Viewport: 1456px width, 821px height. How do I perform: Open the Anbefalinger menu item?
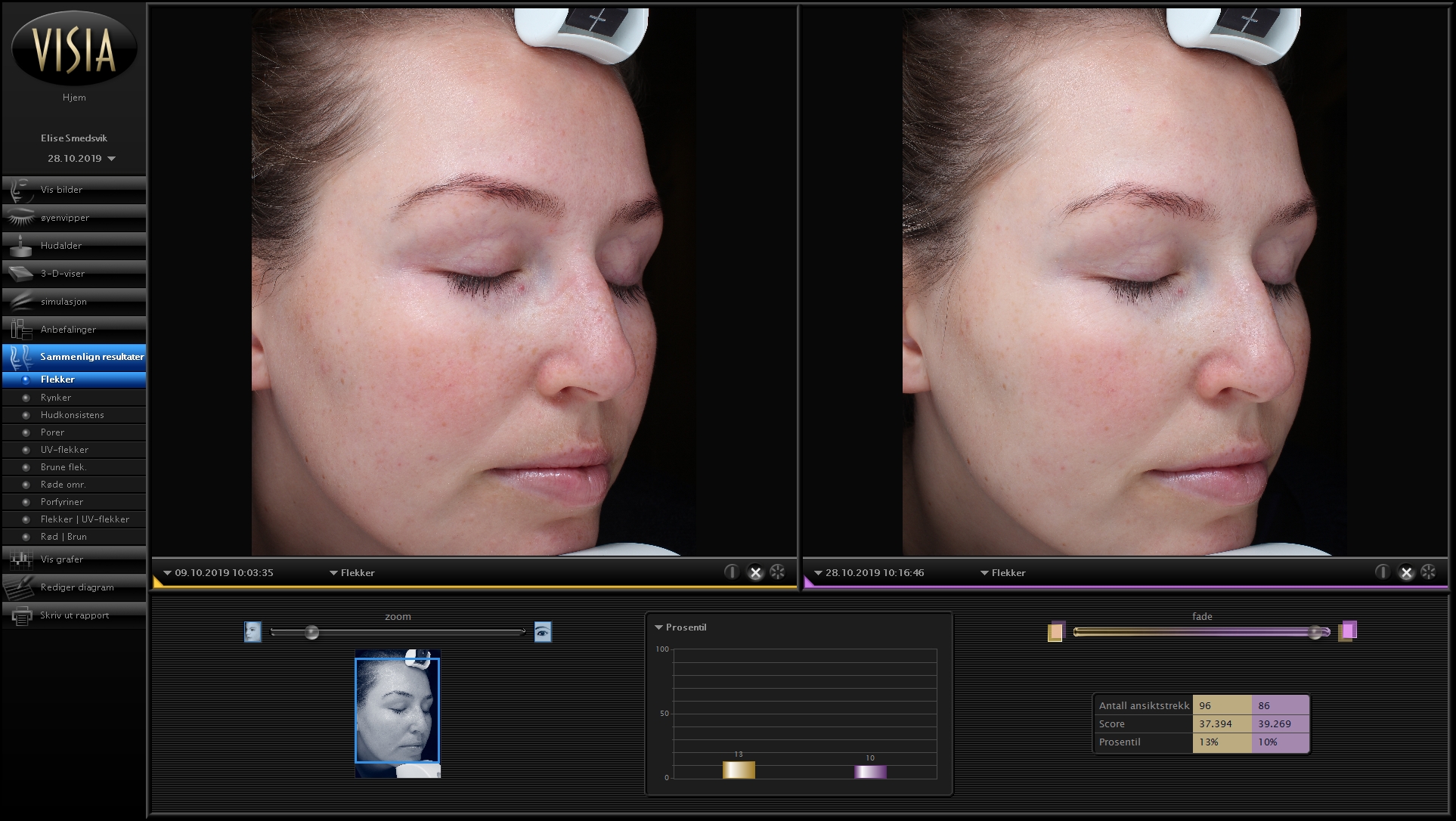tap(74, 330)
